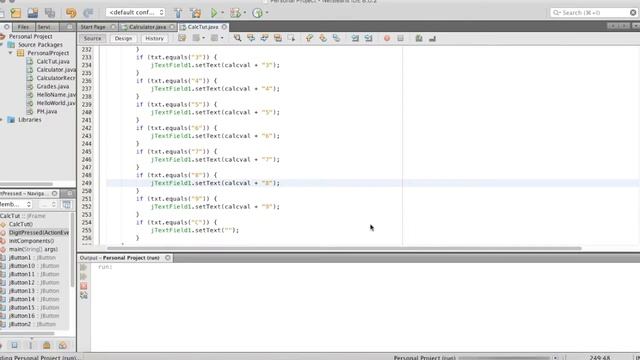Open the Start Page tab
The image size is (640, 360).
coord(93,27)
